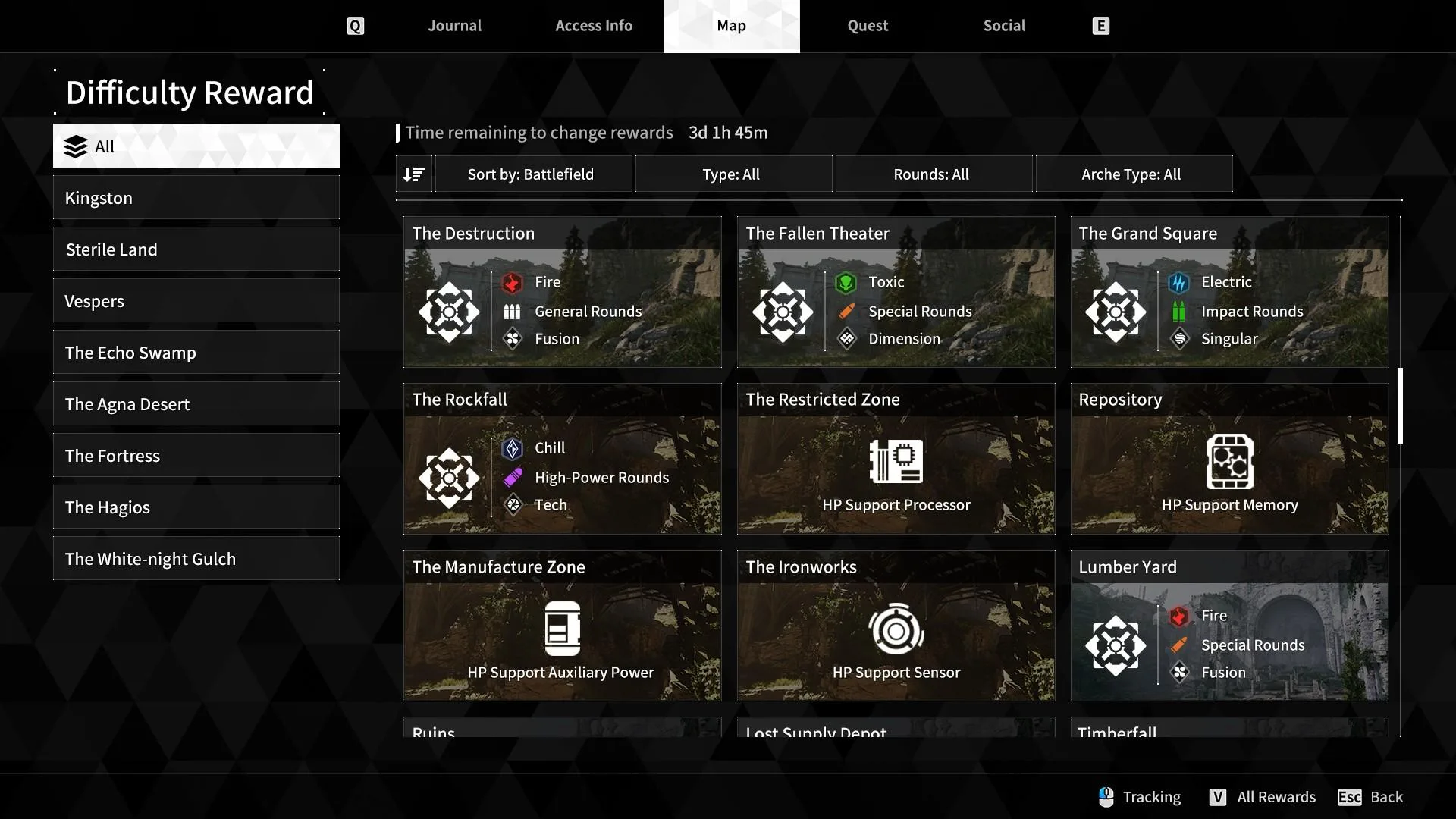Click the Electric element icon in Grand Square
Viewport: 1456px width, 819px height.
[1178, 283]
